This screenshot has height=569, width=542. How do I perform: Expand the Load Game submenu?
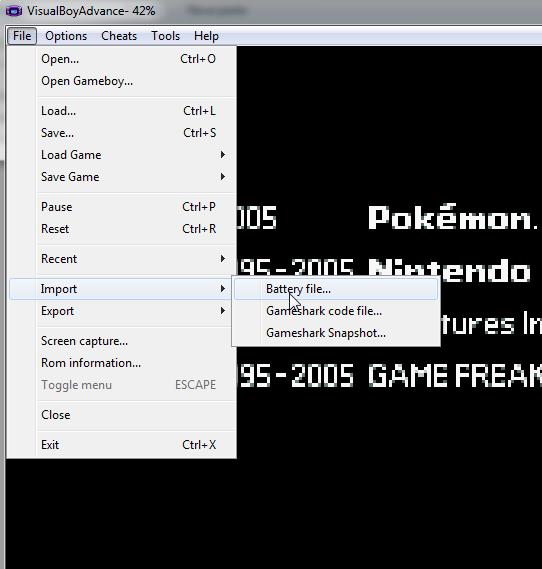(x=122, y=155)
